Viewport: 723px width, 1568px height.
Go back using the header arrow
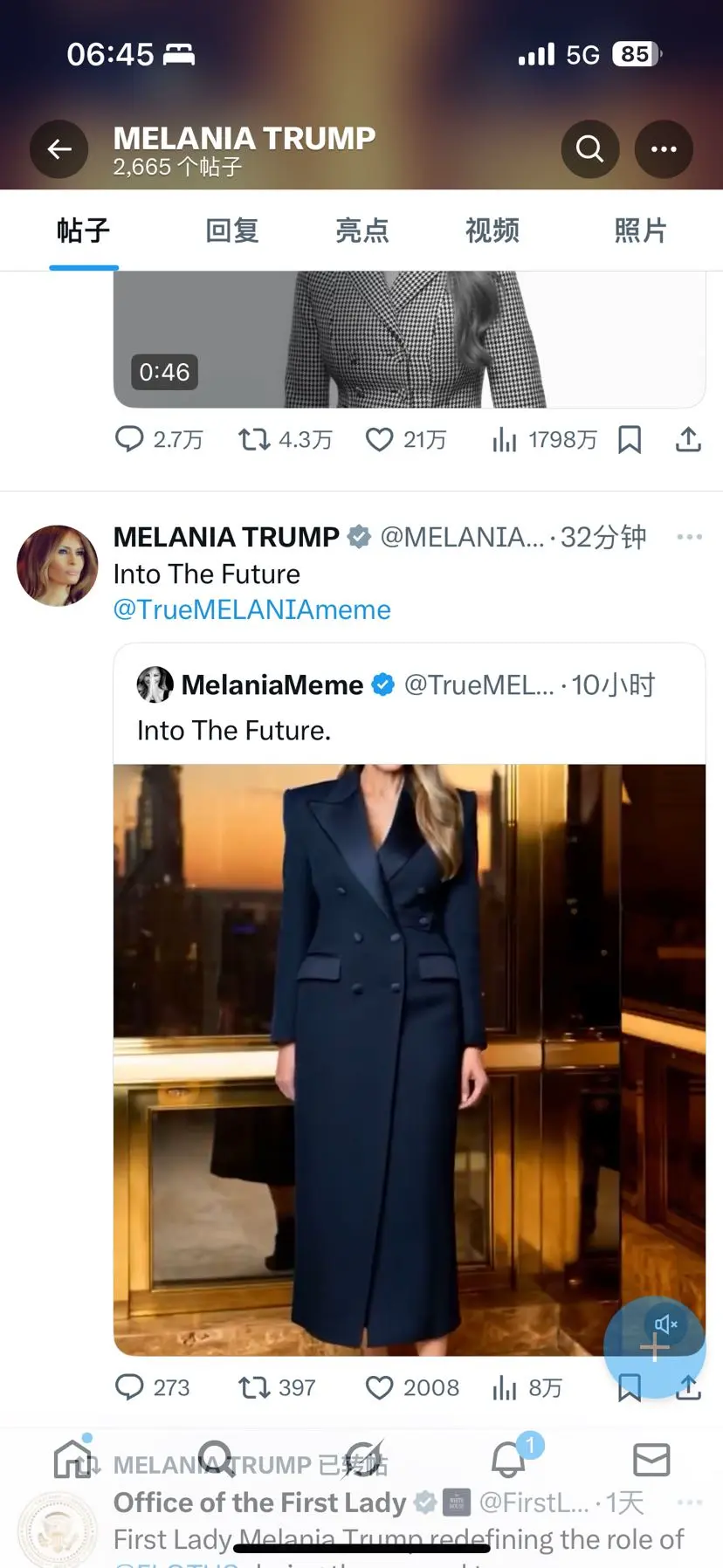(x=59, y=149)
